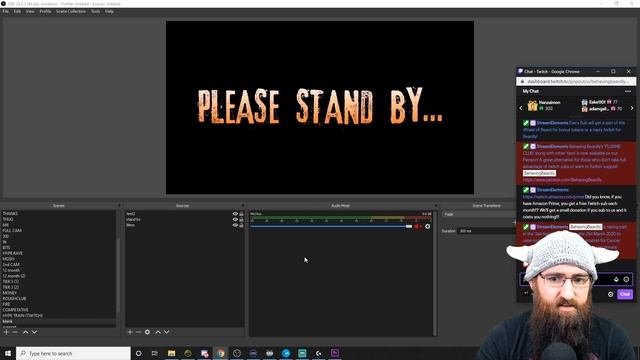Open Task View on taskbar
Screen dimensions: 640x360
point(155,353)
